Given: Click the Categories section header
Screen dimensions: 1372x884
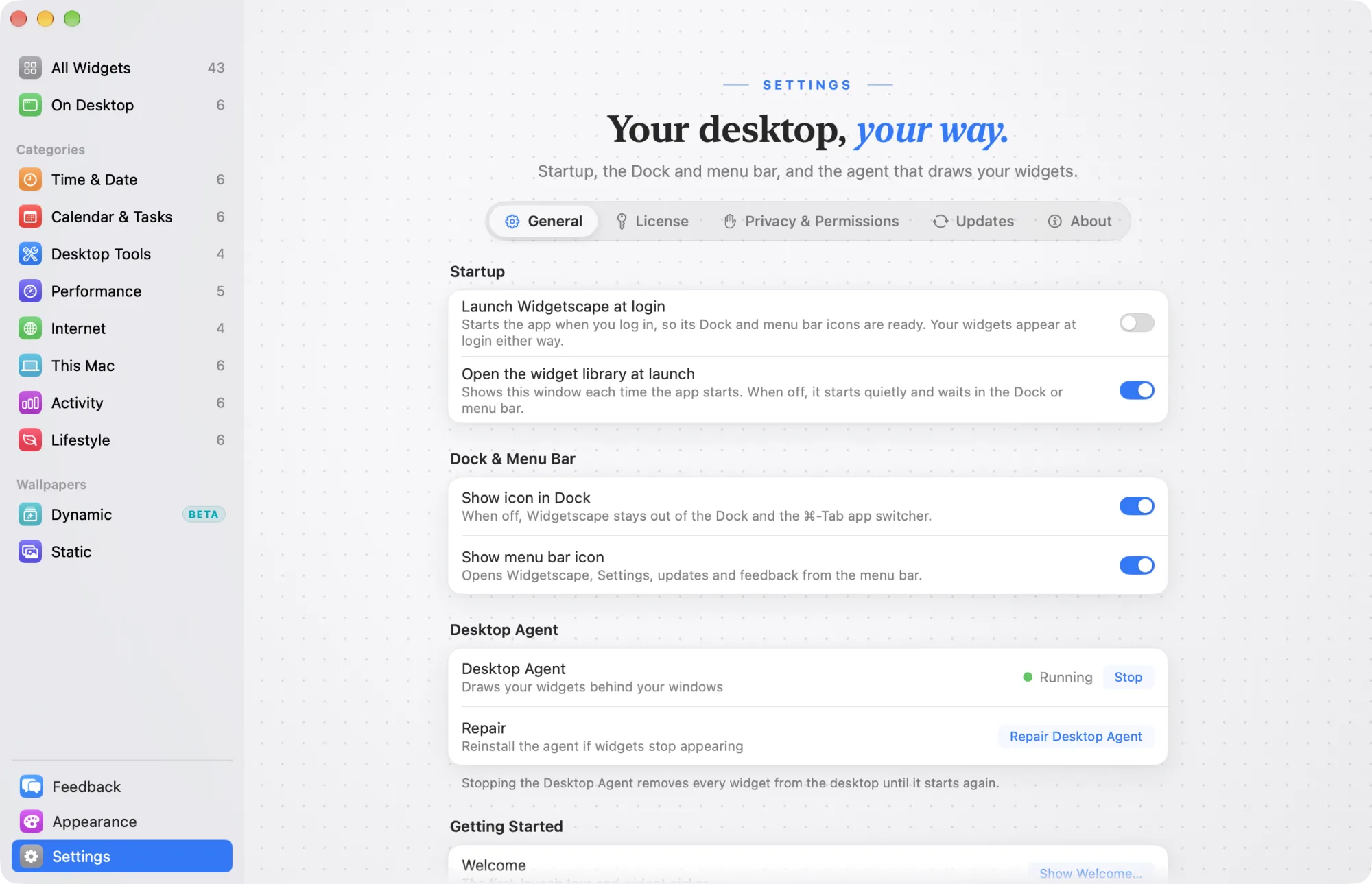Looking at the screenshot, I should tap(51, 150).
